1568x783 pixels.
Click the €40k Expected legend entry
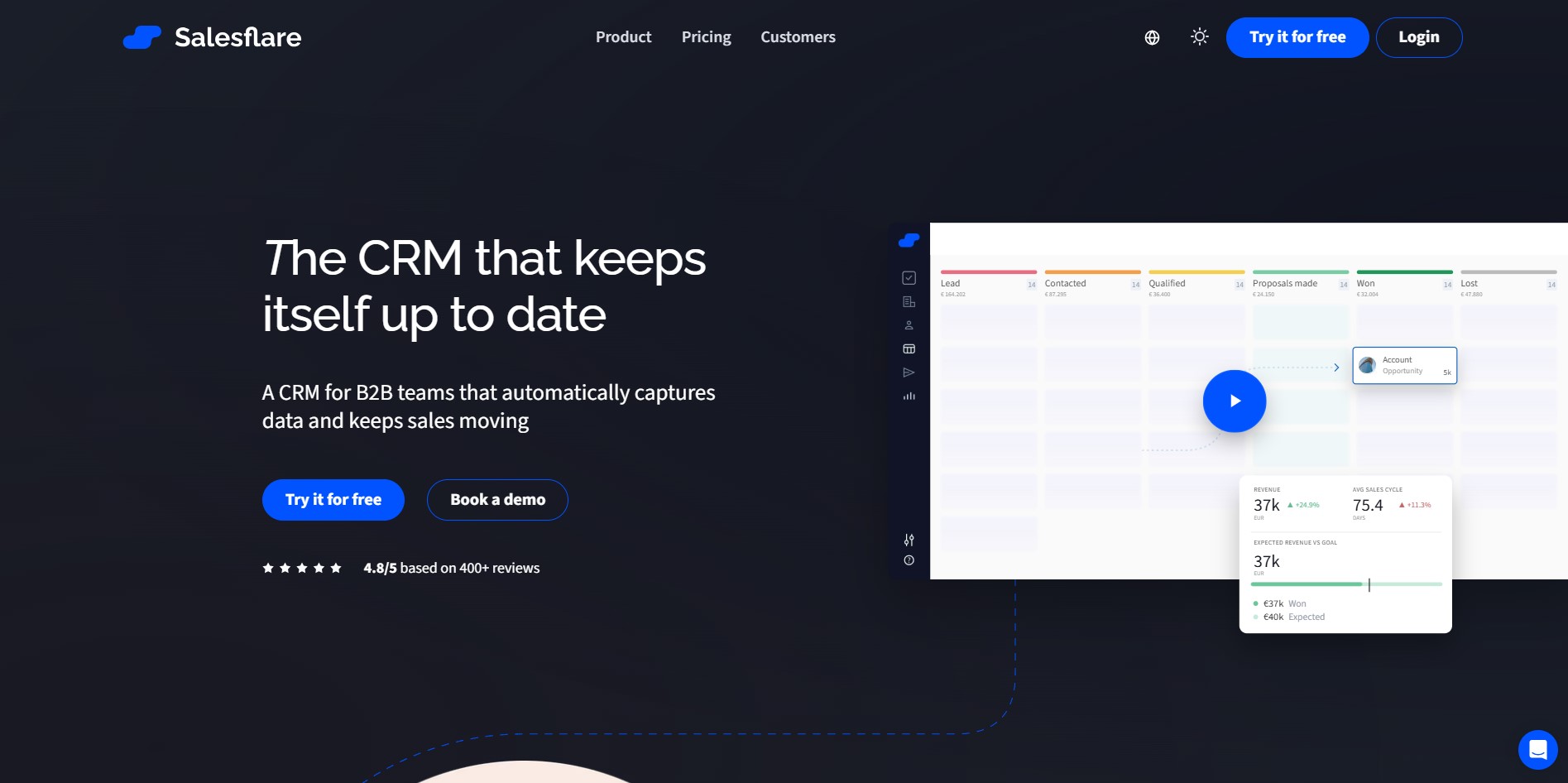[x=1288, y=617]
